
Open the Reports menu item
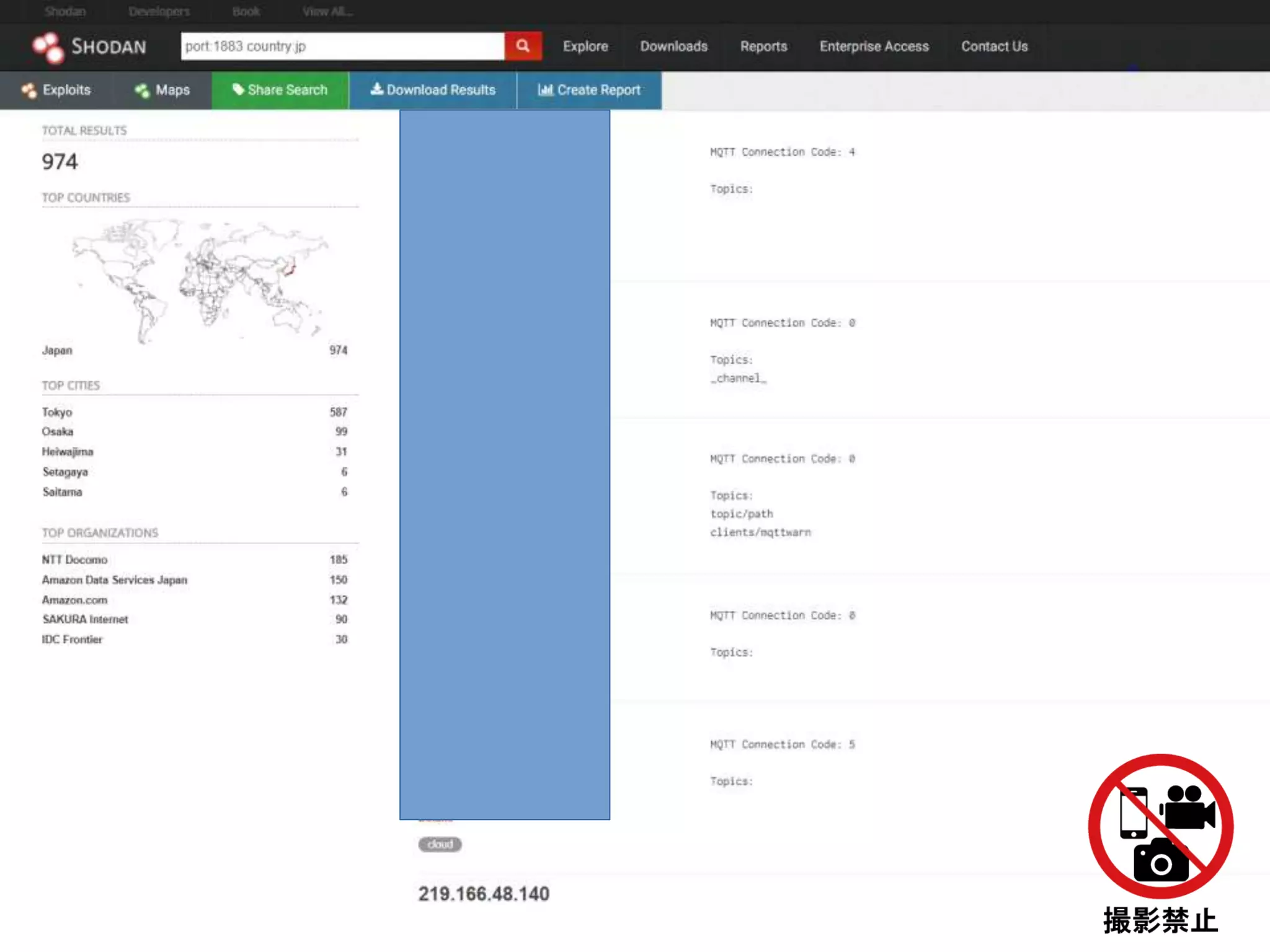coord(763,46)
